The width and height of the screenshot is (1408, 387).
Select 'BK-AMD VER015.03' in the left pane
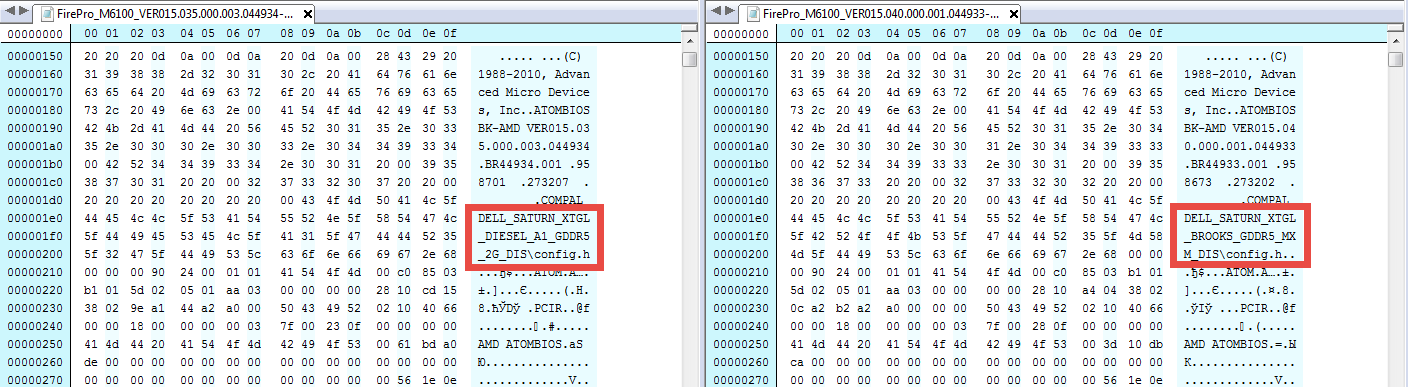click(x=534, y=129)
